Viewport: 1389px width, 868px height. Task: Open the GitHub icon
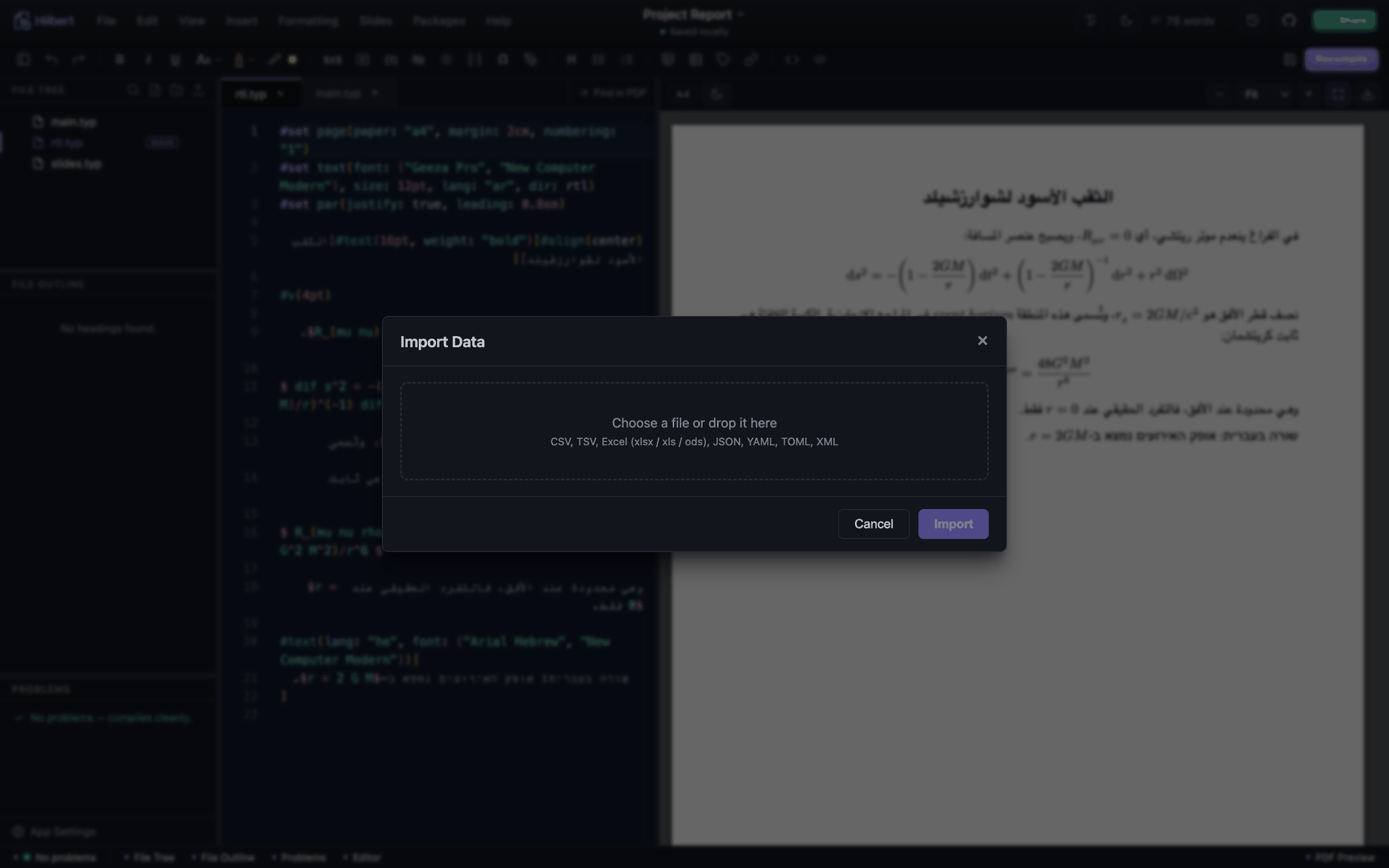tap(1289, 21)
